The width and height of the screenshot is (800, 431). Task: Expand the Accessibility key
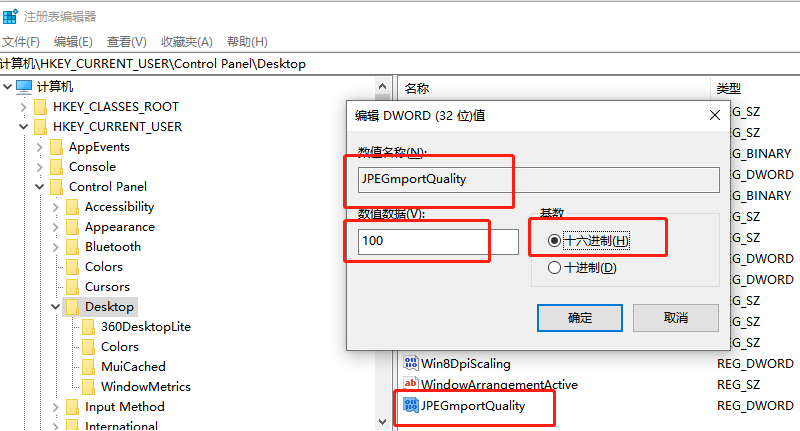point(56,207)
